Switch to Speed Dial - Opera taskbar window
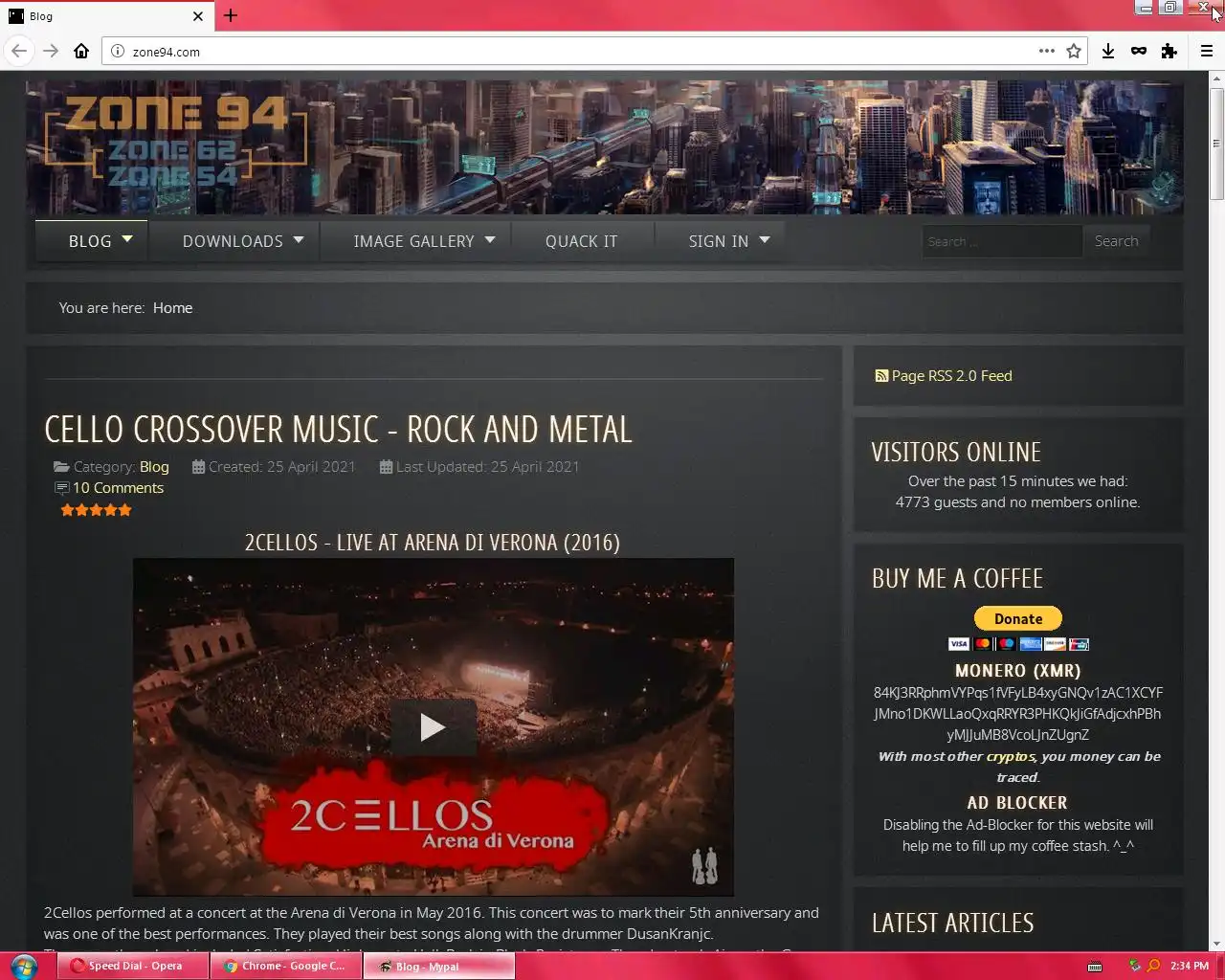The height and width of the screenshot is (980, 1225). click(x=133, y=966)
